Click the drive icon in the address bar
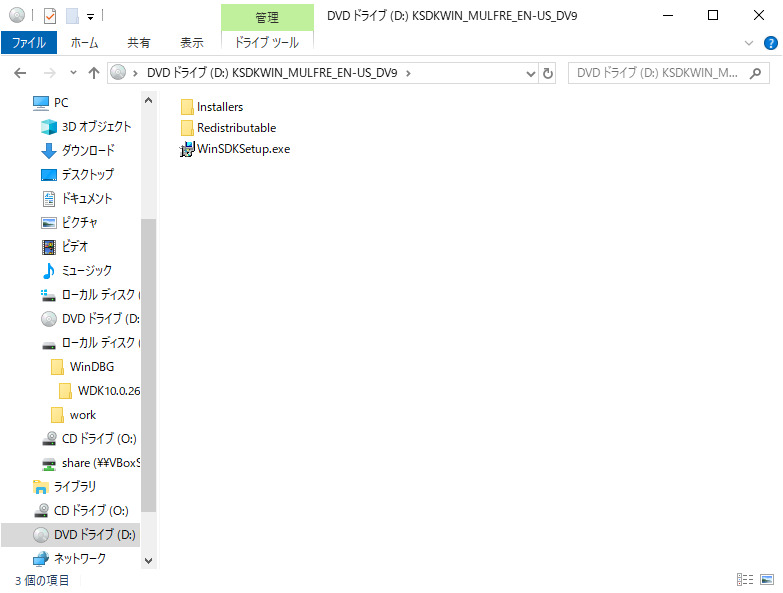Viewport: 783px width, 593px height. pyautogui.click(x=118, y=73)
